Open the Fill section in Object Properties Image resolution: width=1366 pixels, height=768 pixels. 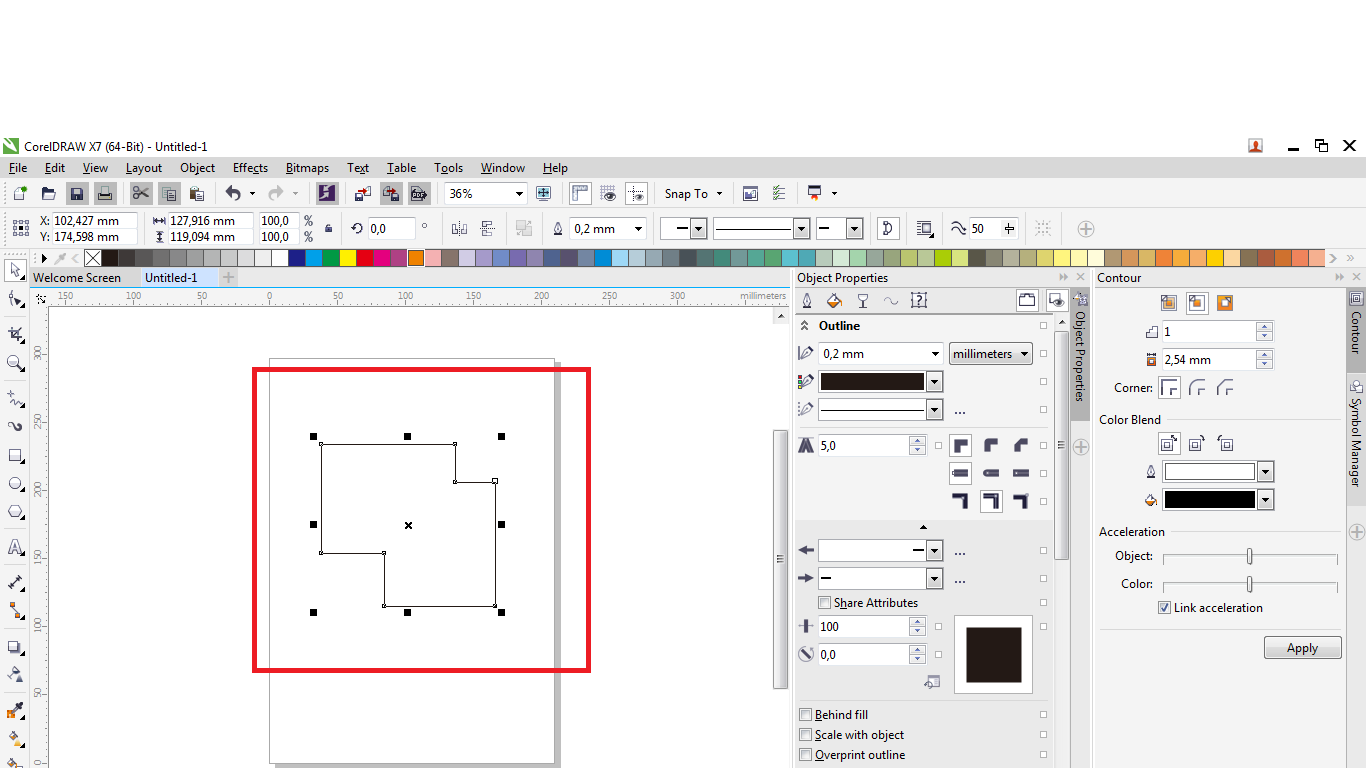pyautogui.click(x=834, y=300)
